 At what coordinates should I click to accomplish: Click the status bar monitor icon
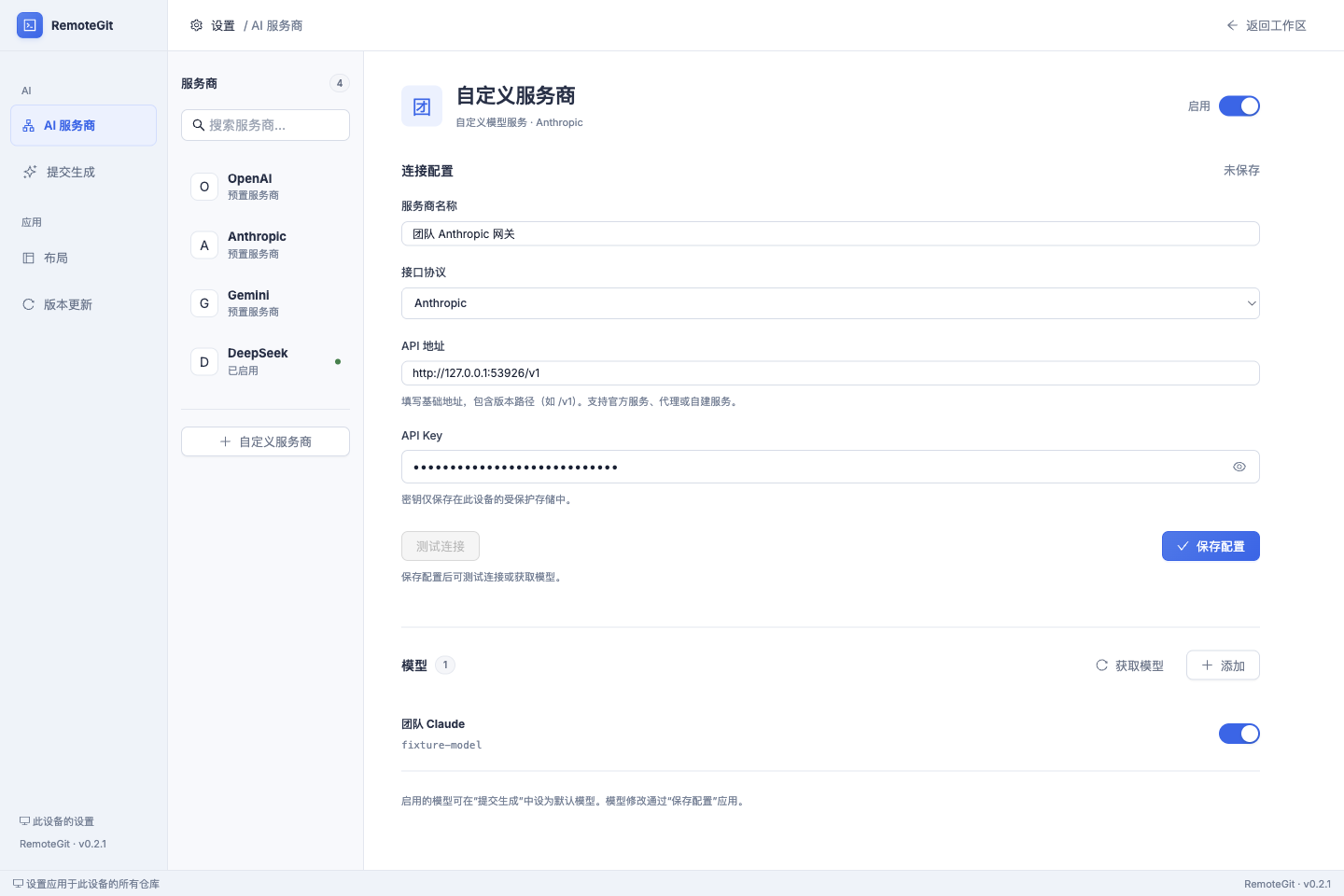(18, 884)
